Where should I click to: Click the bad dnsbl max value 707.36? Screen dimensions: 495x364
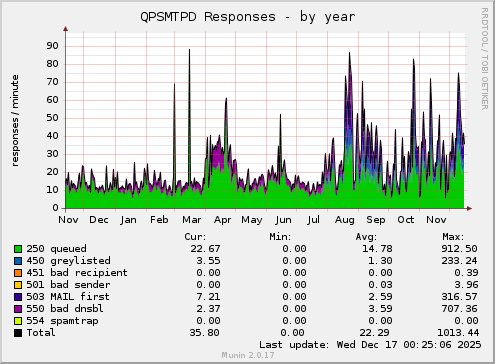click(x=460, y=309)
